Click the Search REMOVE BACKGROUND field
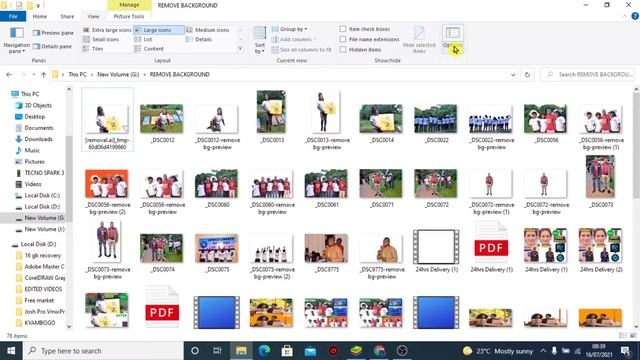The width and height of the screenshot is (640, 360). 588,74
